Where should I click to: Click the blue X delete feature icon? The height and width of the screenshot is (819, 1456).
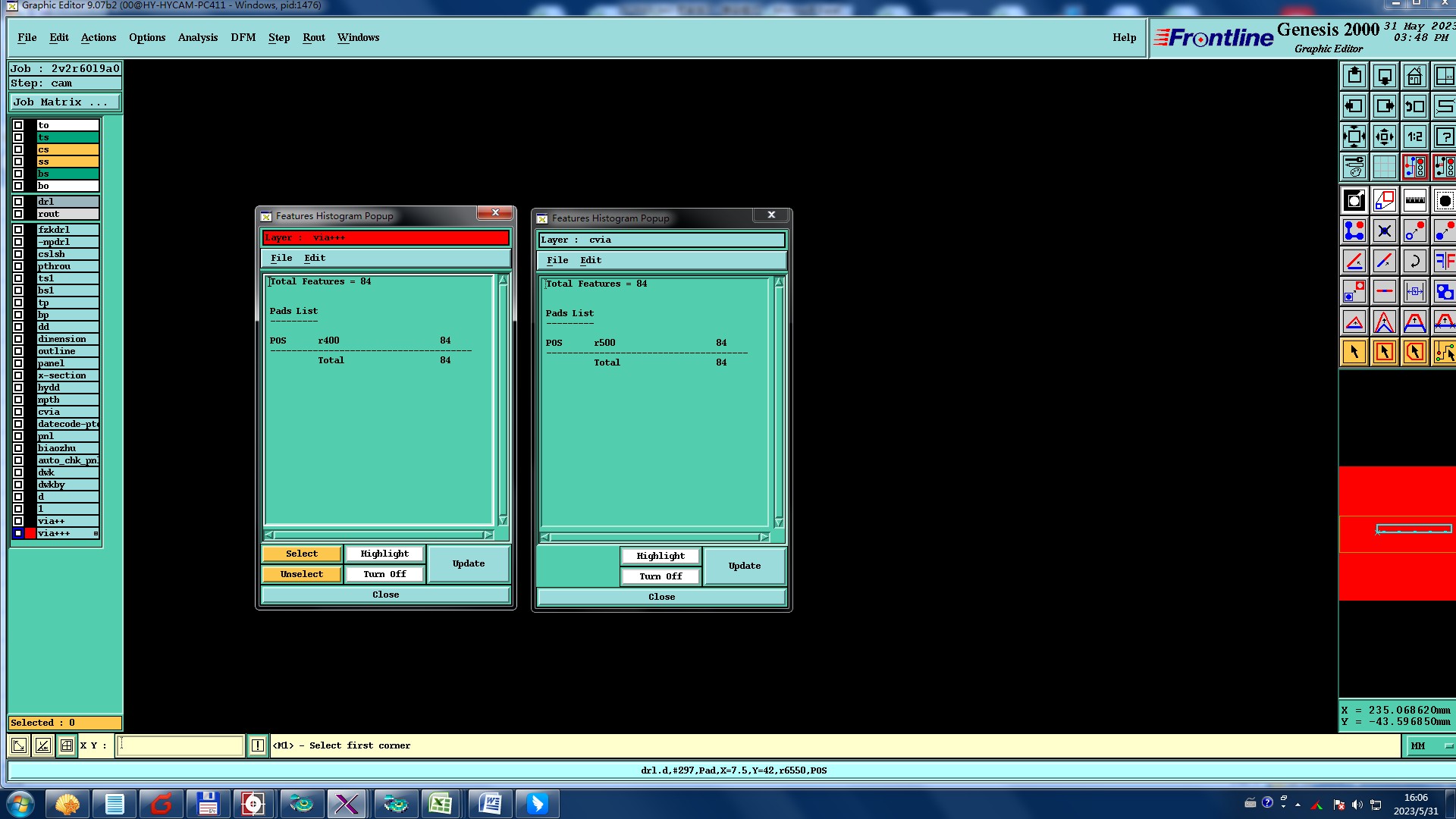[1384, 231]
